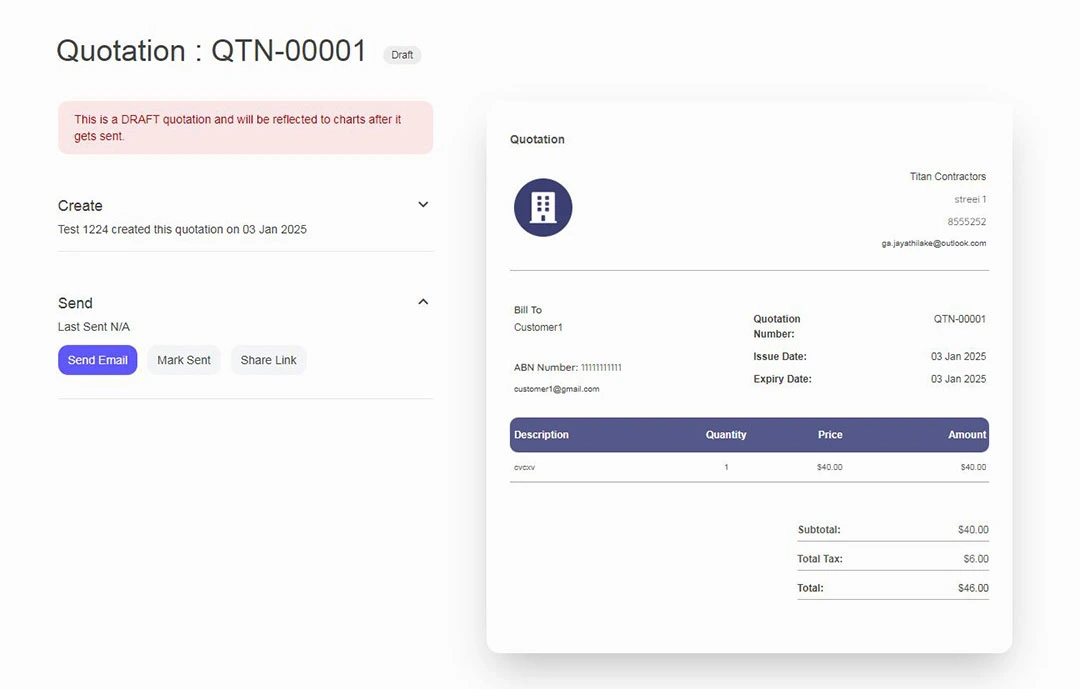Select the cvcxv line item row
This screenshot has height=689, width=1080.
pyautogui.click(x=748, y=467)
